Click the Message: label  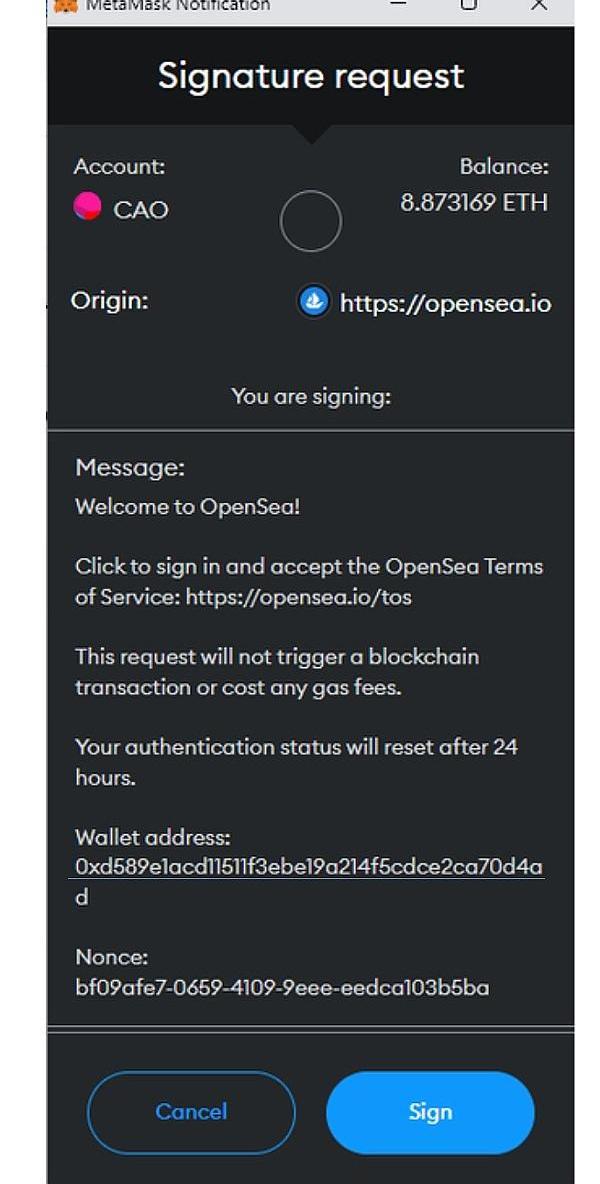(130, 467)
